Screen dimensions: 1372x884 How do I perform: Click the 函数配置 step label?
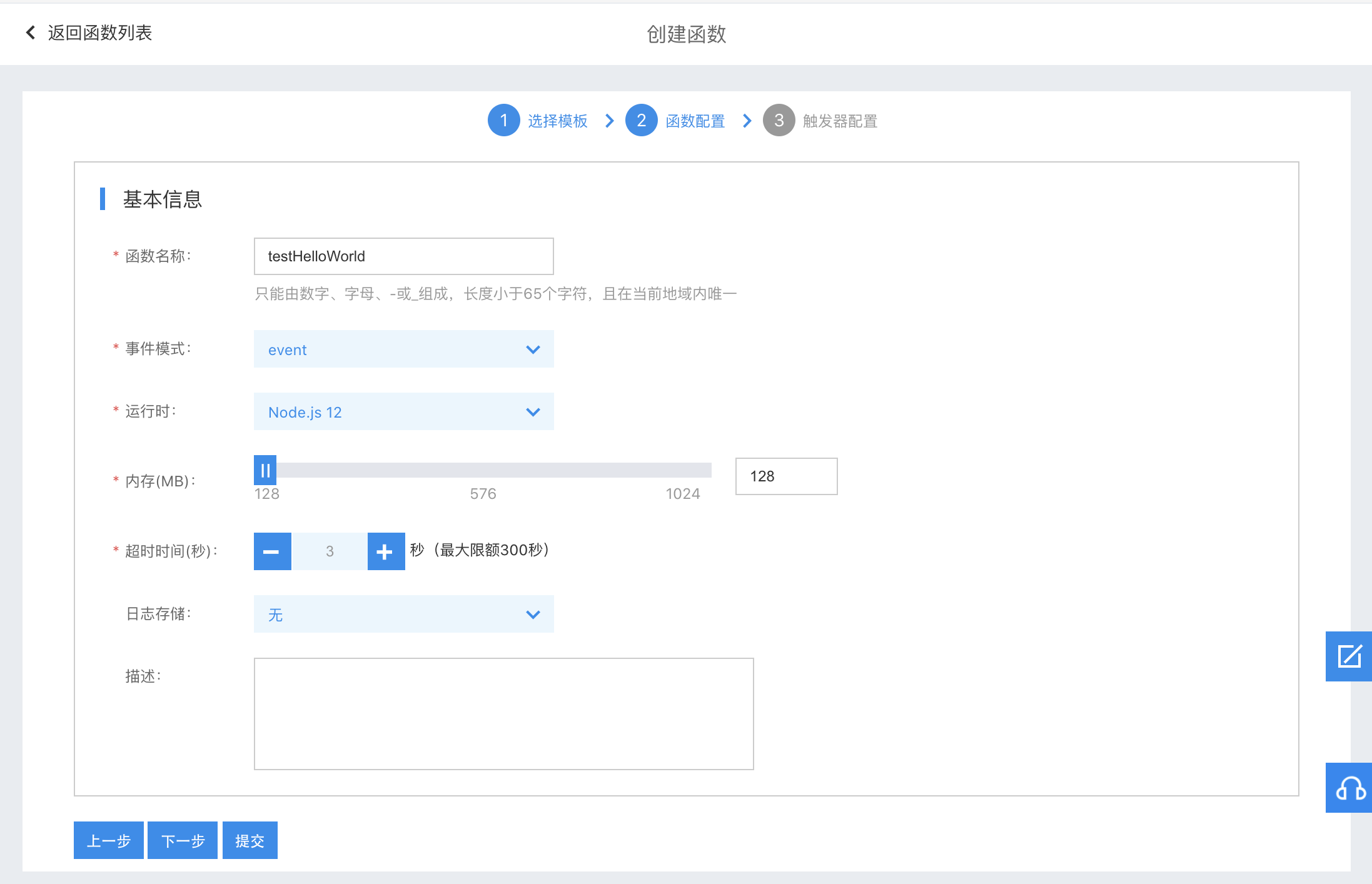click(x=695, y=121)
